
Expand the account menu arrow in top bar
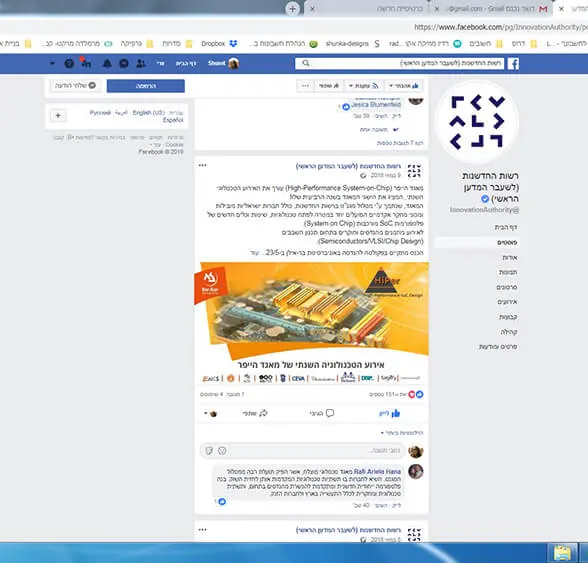pyautogui.click(x=52, y=63)
